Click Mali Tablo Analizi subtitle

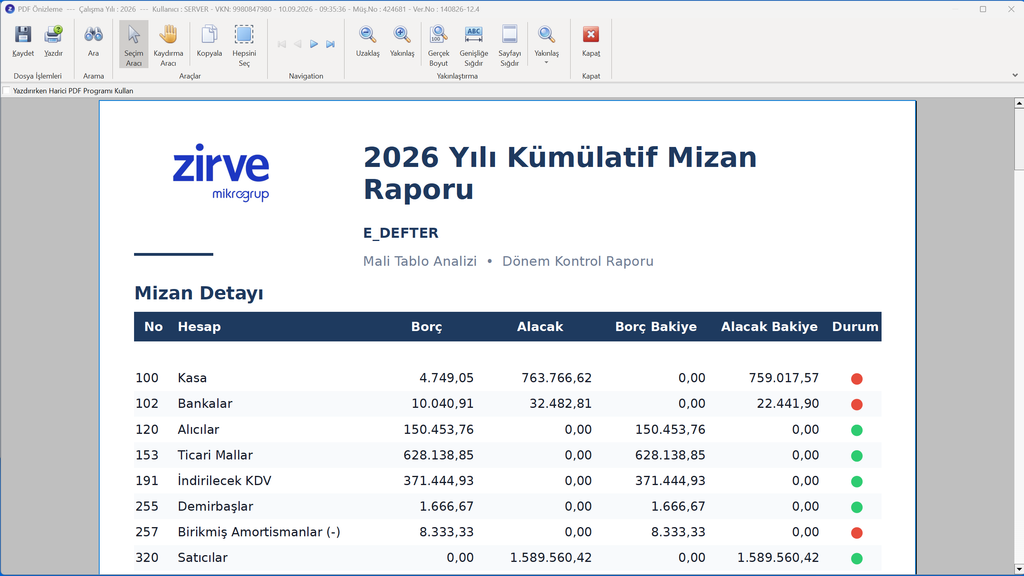(x=420, y=261)
